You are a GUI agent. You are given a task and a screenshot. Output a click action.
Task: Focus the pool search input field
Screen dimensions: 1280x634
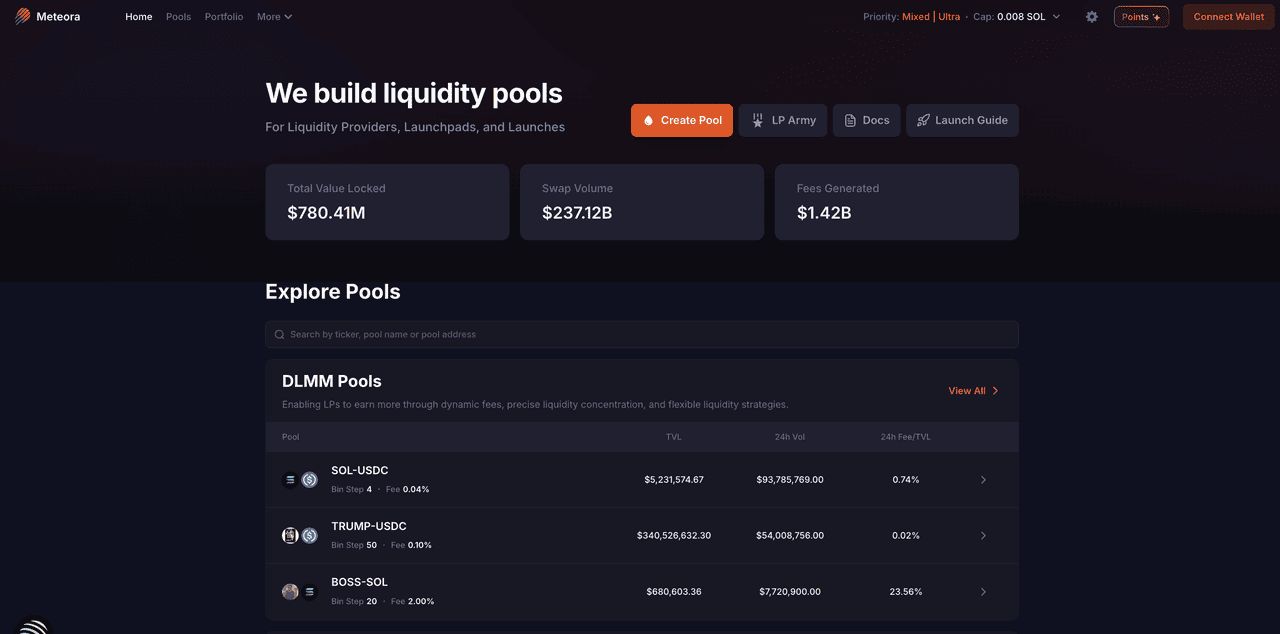point(650,335)
